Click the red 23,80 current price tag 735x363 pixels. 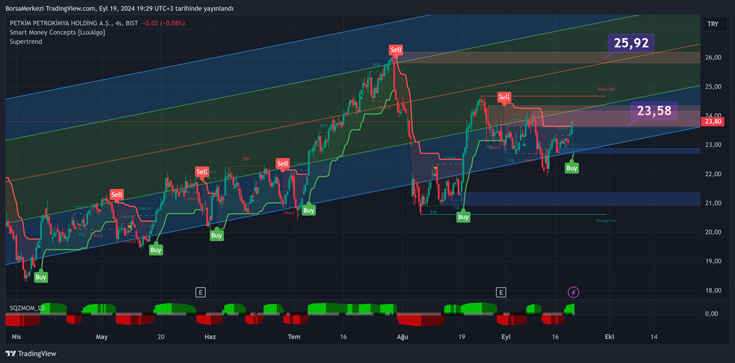pyautogui.click(x=712, y=121)
